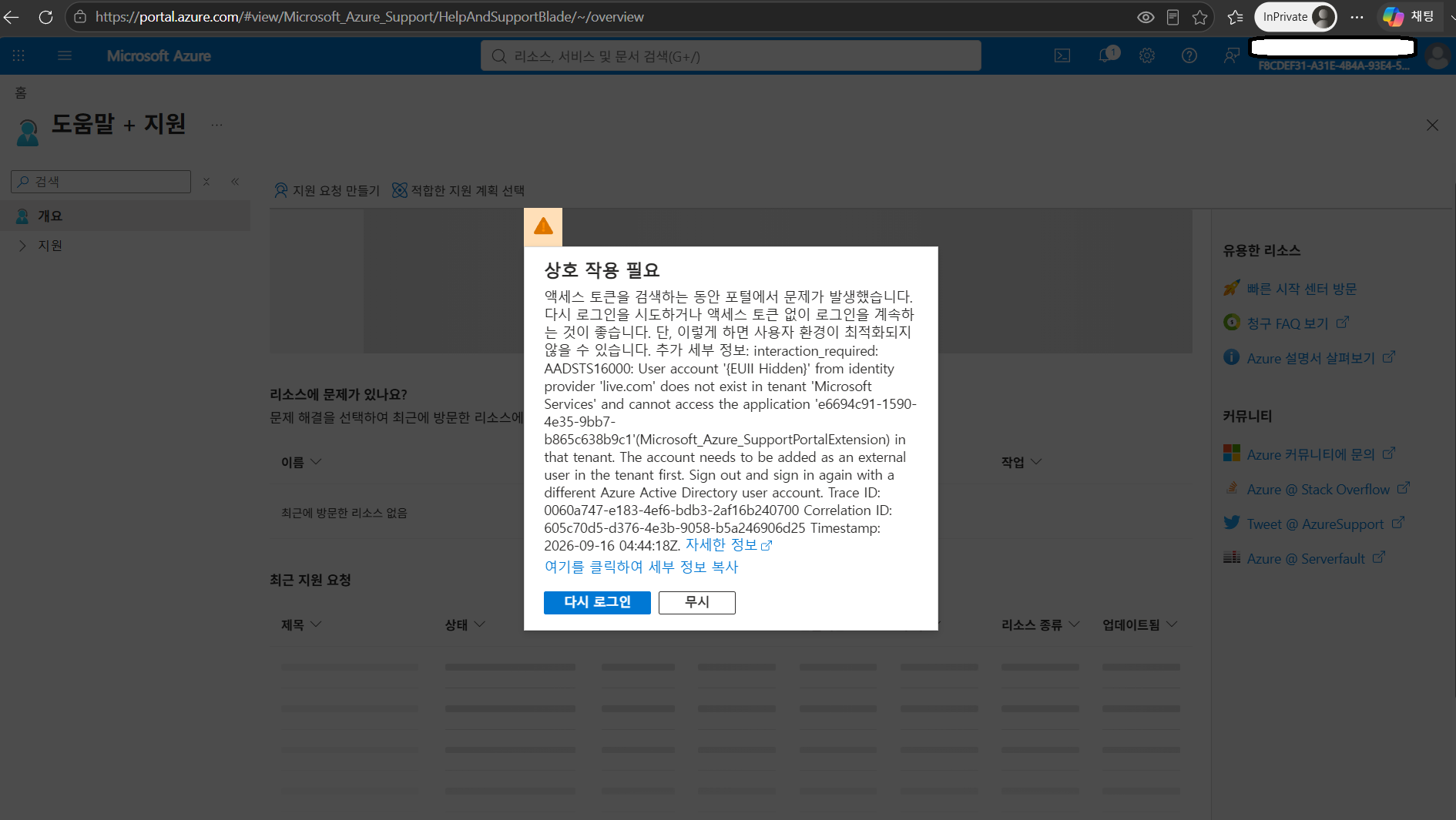Viewport: 1456px width, 820px height.
Task: Open the Azure portal app launcher grid
Action: (x=18, y=55)
